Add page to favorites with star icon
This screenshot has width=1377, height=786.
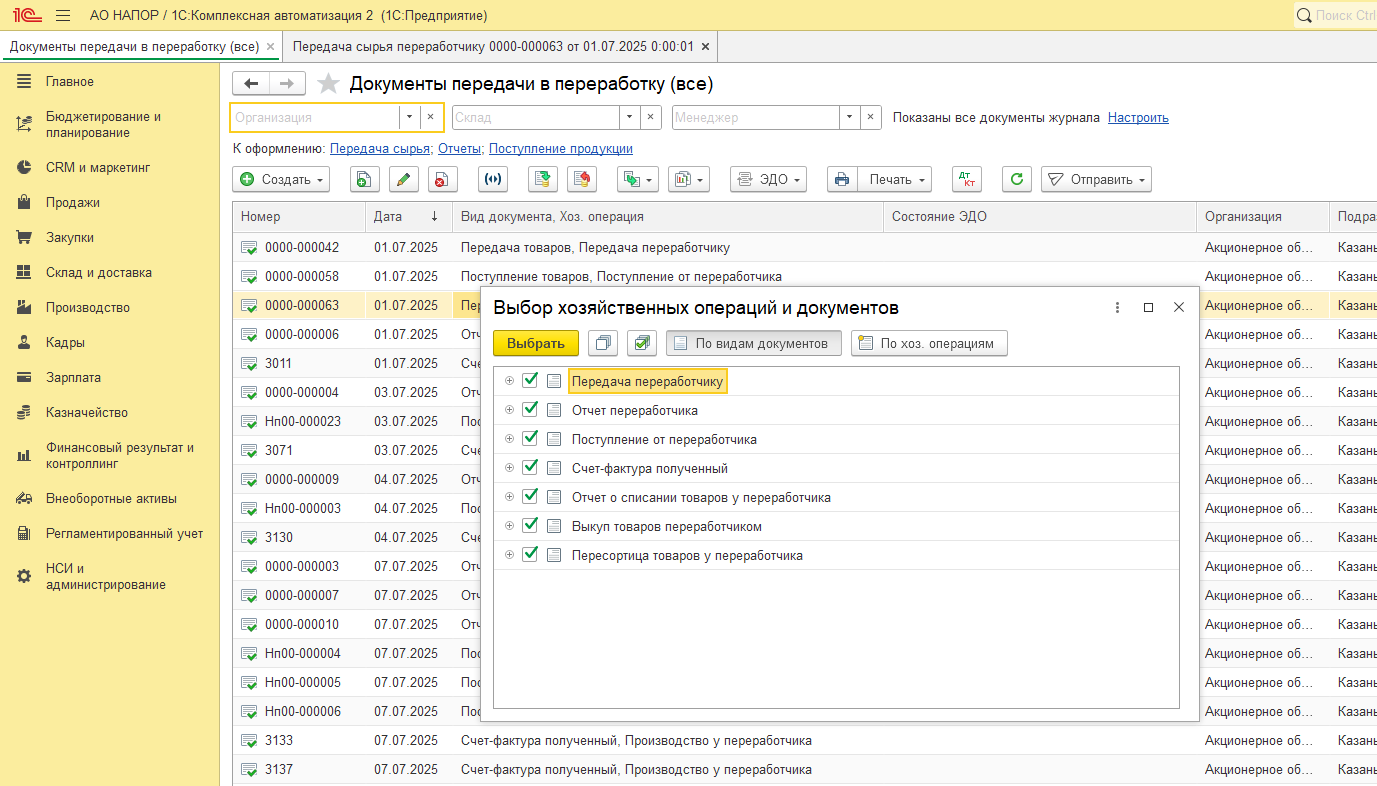coord(326,84)
